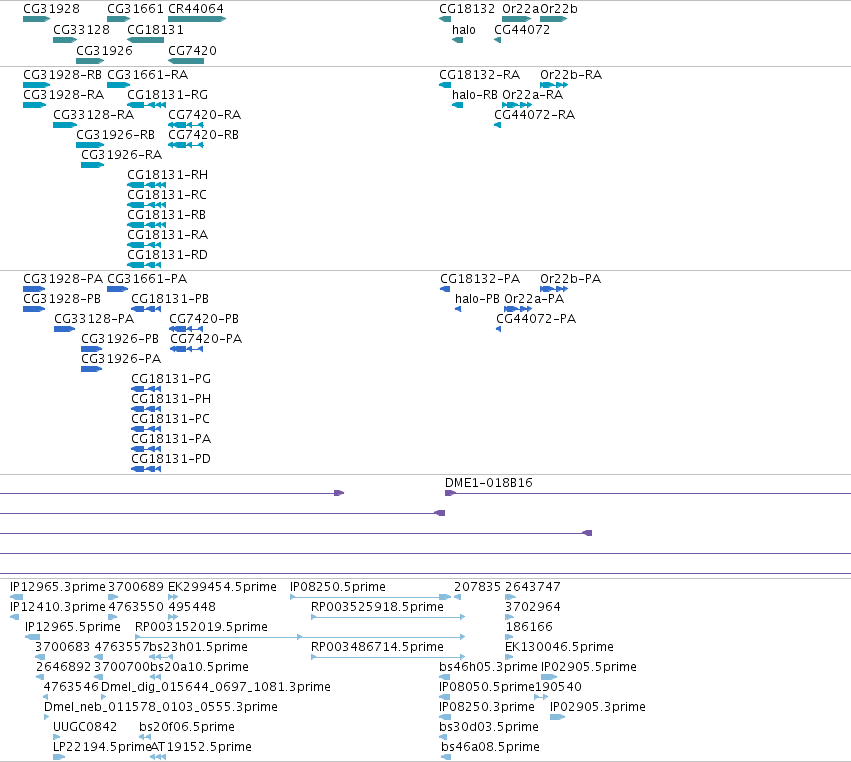Image resolution: width=851 pixels, height=762 pixels.
Task: Select the CG31928 gene label
Action: point(51,9)
